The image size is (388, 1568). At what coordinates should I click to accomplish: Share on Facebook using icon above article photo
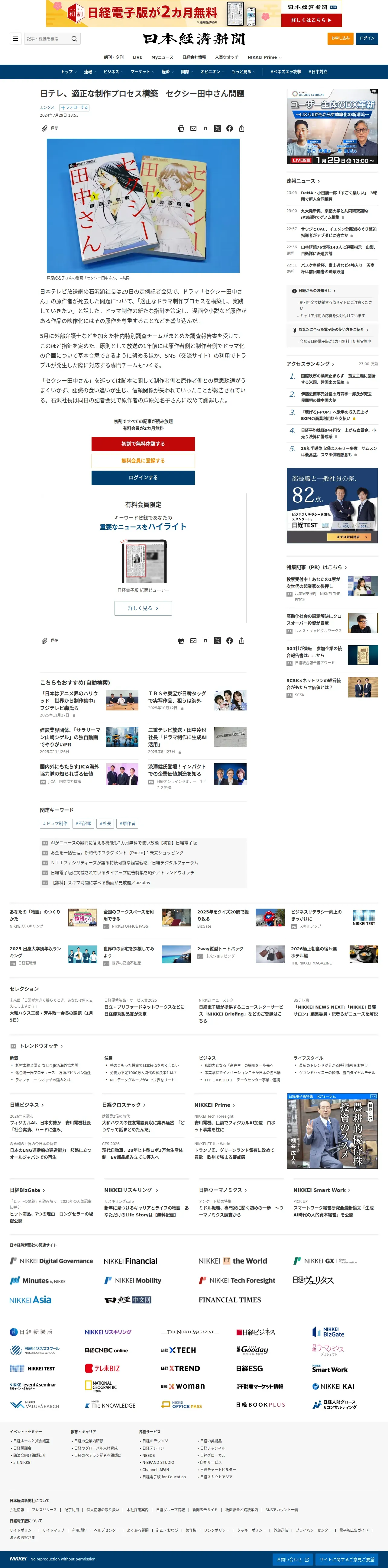pos(230,128)
